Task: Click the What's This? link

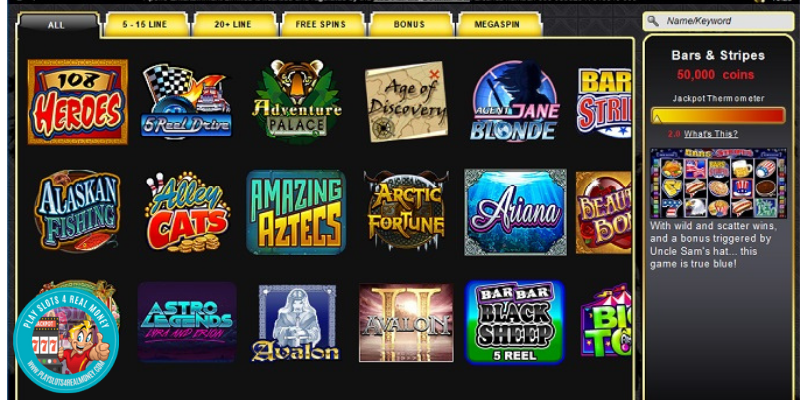Action: tap(711, 134)
